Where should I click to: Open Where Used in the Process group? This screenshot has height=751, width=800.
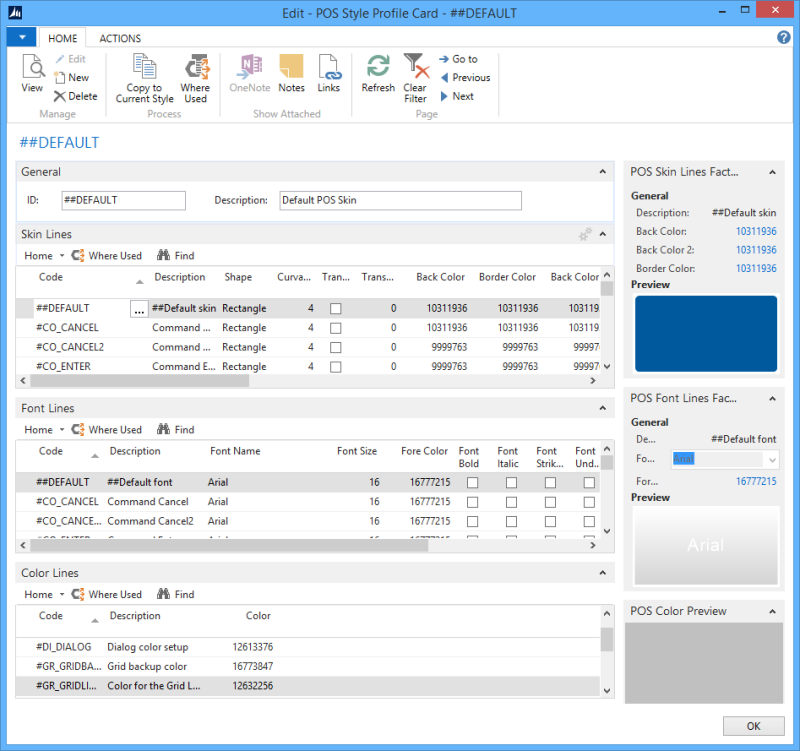tap(195, 68)
